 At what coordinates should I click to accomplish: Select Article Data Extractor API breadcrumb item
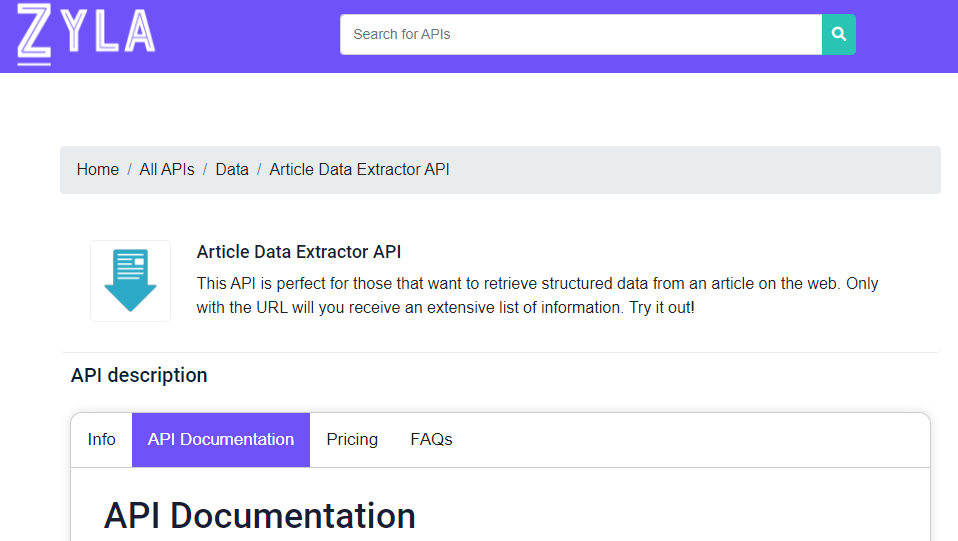coord(359,169)
